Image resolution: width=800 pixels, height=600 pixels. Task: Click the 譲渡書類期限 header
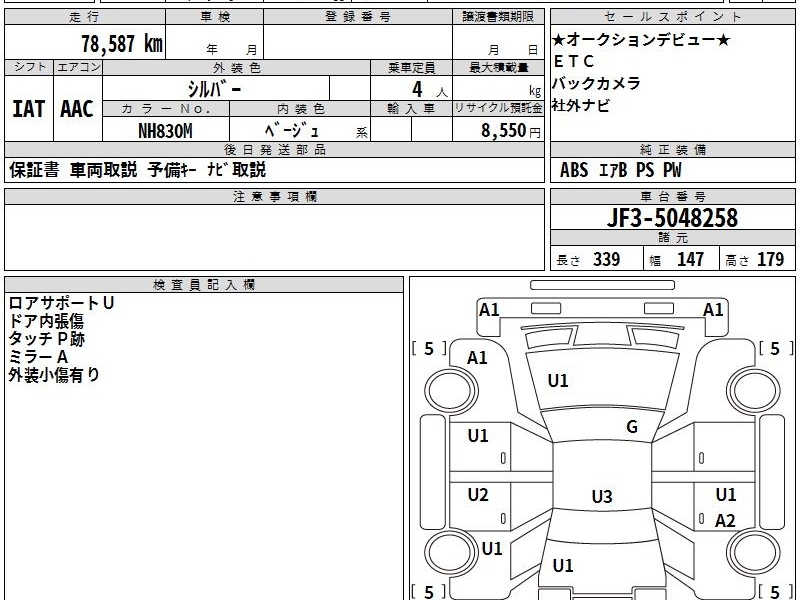tap(498, 17)
